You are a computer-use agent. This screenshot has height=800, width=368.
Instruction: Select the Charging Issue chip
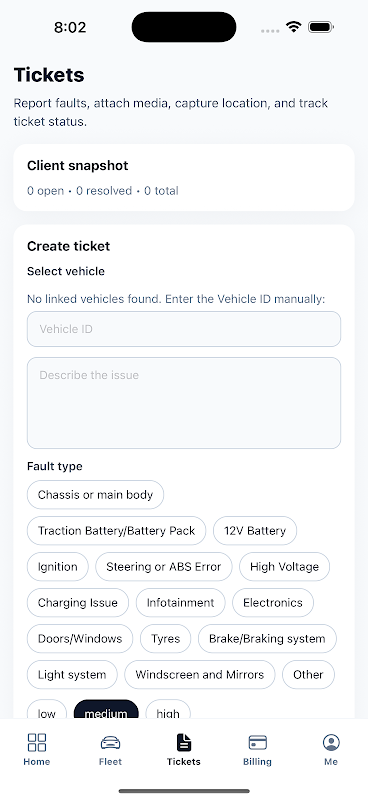(78, 603)
